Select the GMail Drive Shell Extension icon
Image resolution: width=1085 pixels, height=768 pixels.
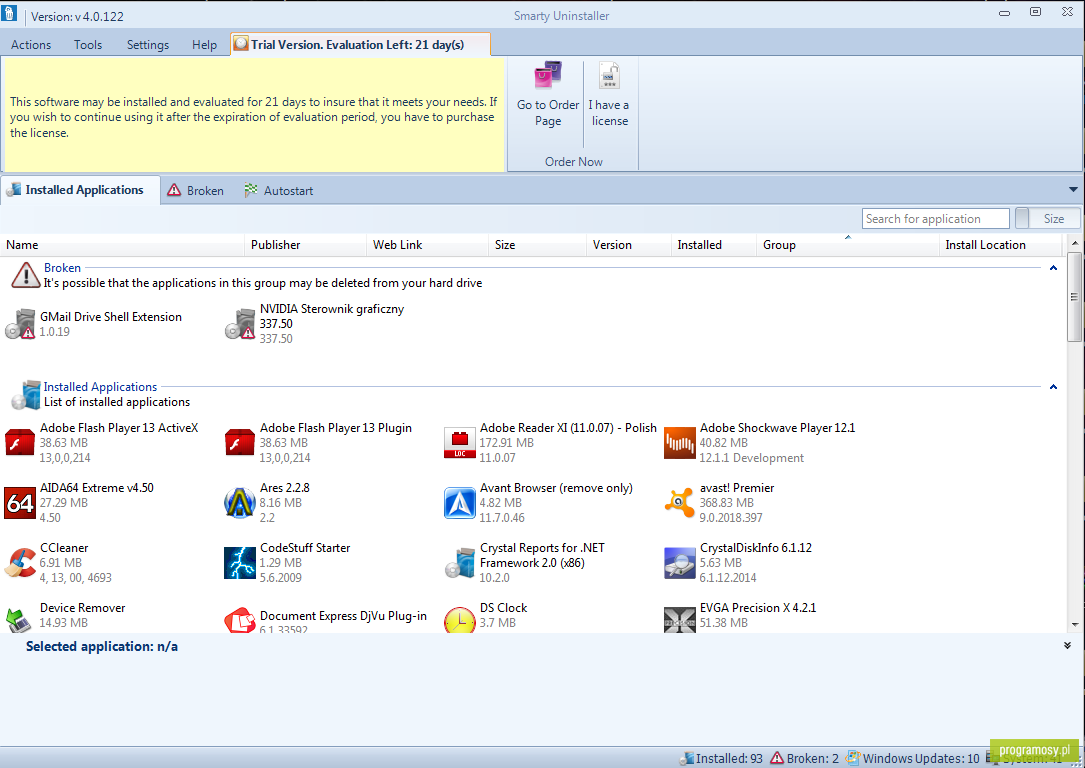[20, 324]
